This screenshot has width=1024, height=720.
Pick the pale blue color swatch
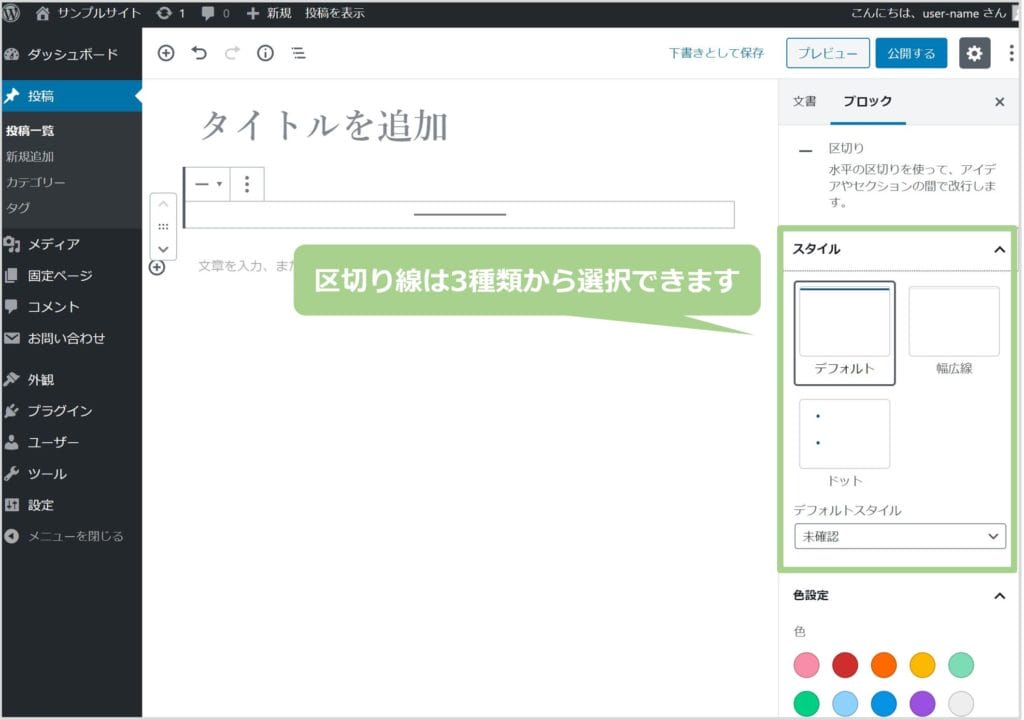tap(845, 704)
